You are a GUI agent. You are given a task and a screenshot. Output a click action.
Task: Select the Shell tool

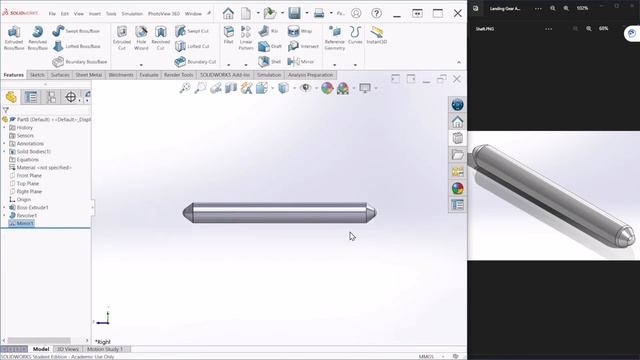270,62
